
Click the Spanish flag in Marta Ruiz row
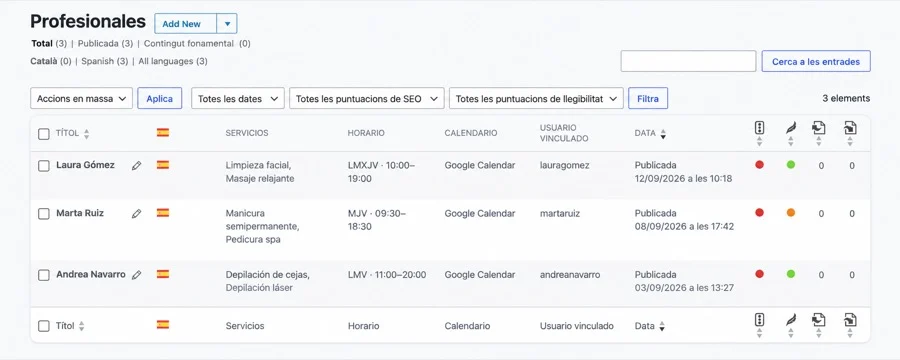tap(163, 213)
